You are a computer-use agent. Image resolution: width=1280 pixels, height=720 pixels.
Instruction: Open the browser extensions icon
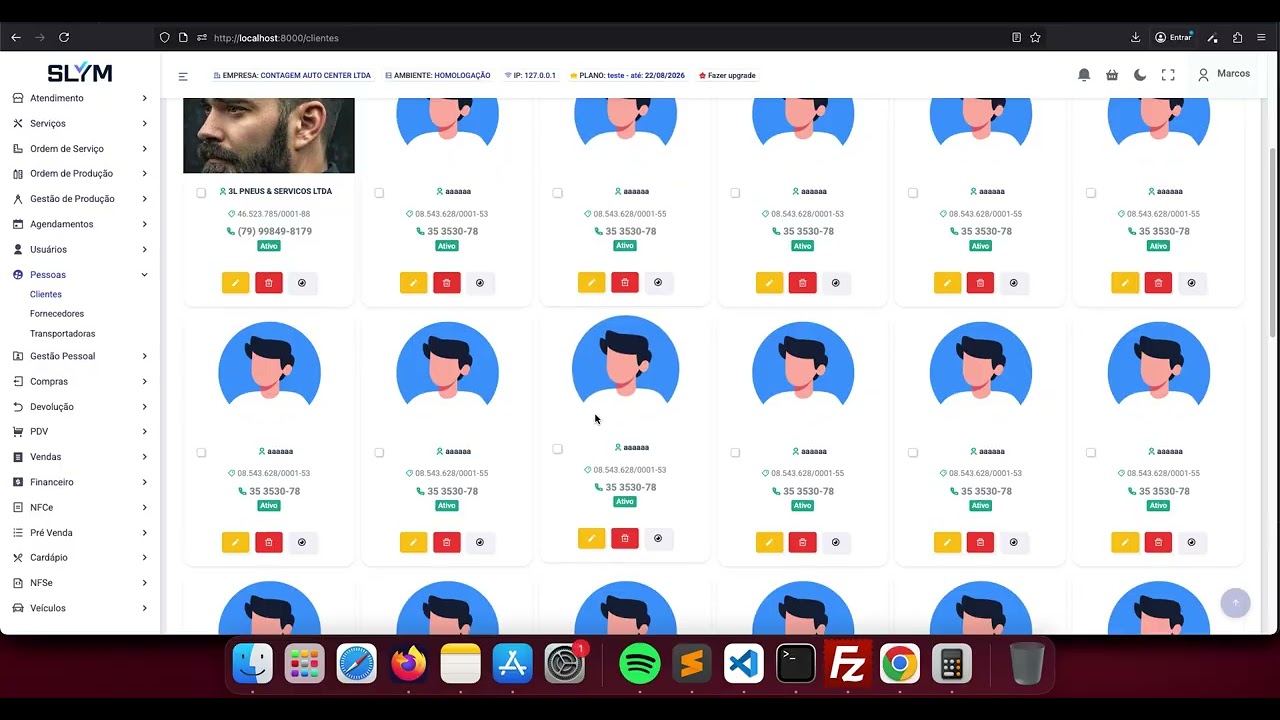[1237, 38]
